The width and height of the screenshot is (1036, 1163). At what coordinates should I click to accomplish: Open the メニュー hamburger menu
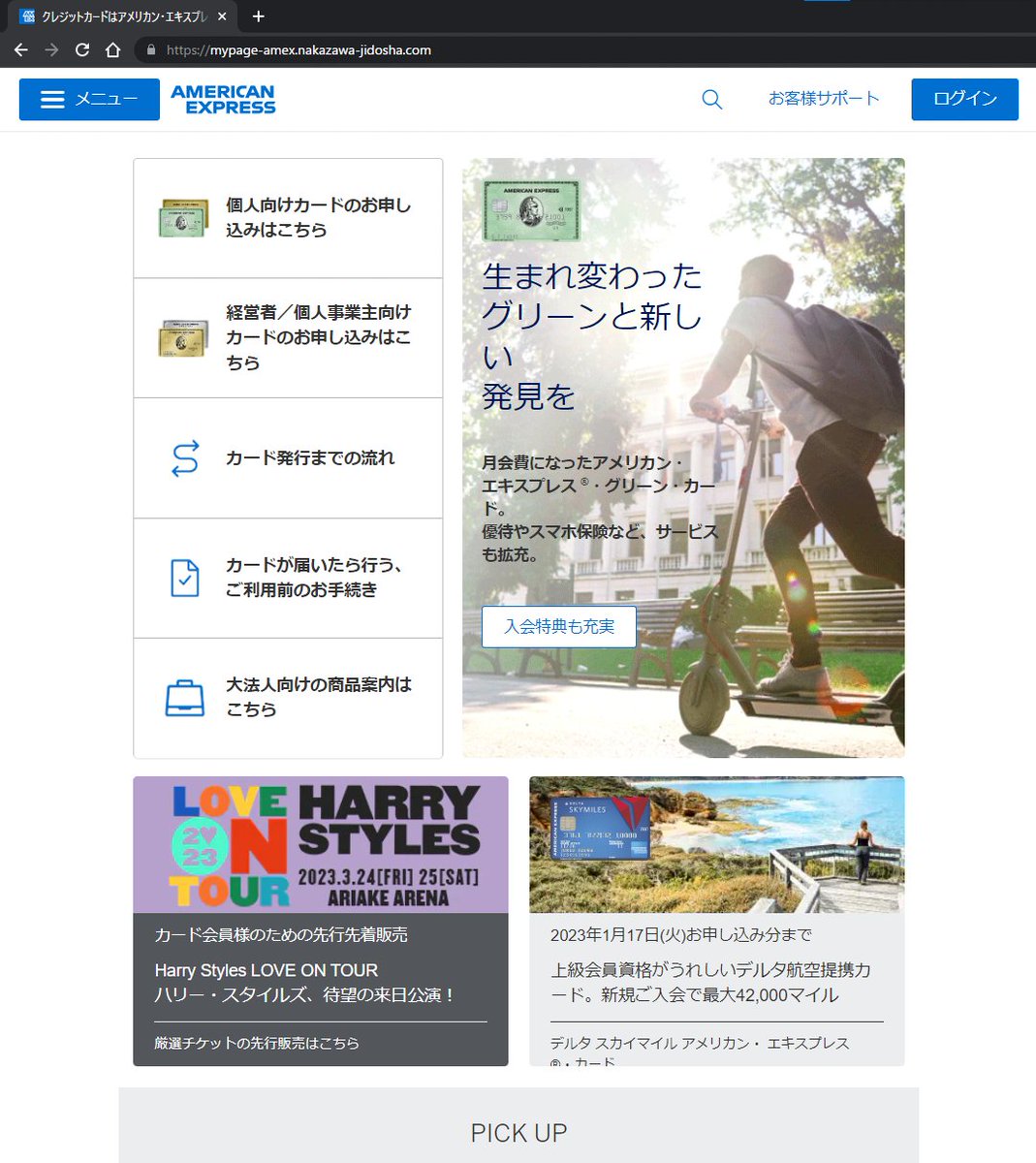[x=89, y=99]
